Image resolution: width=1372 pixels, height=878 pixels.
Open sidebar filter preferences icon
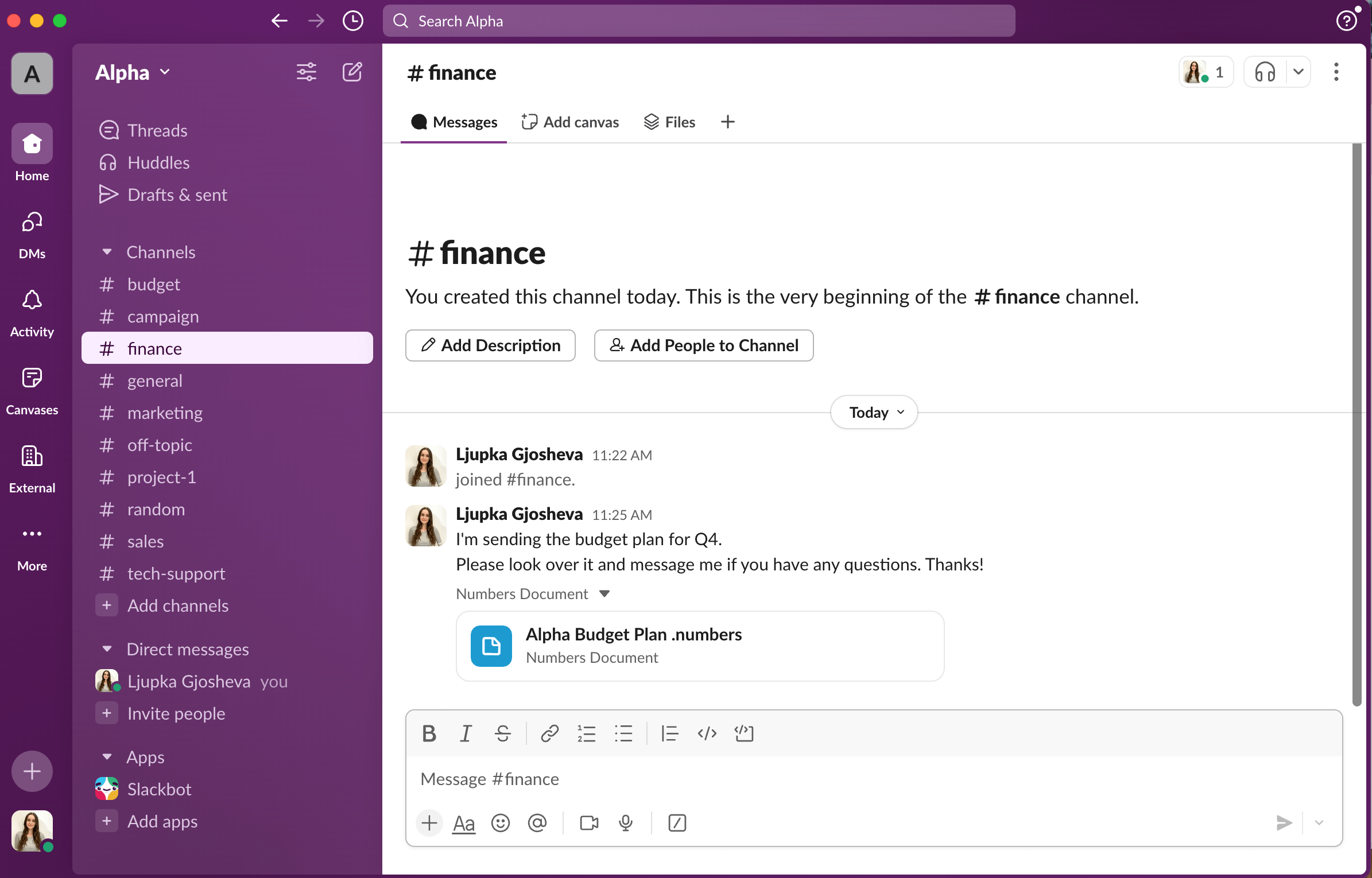click(307, 72)
